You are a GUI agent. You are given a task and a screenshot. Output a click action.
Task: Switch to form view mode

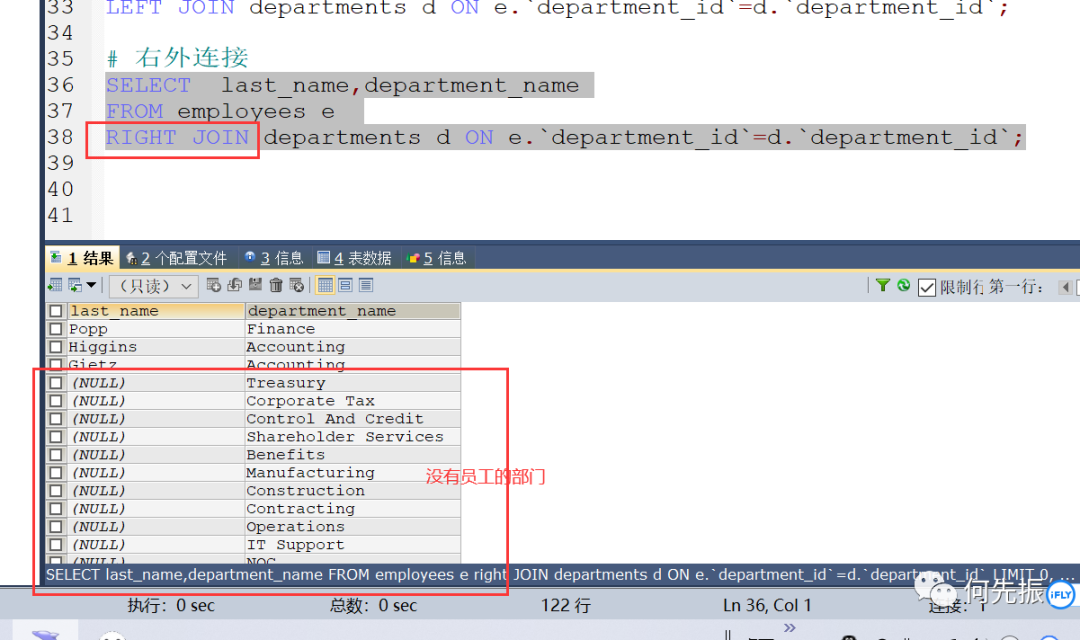tap(346, 285)
